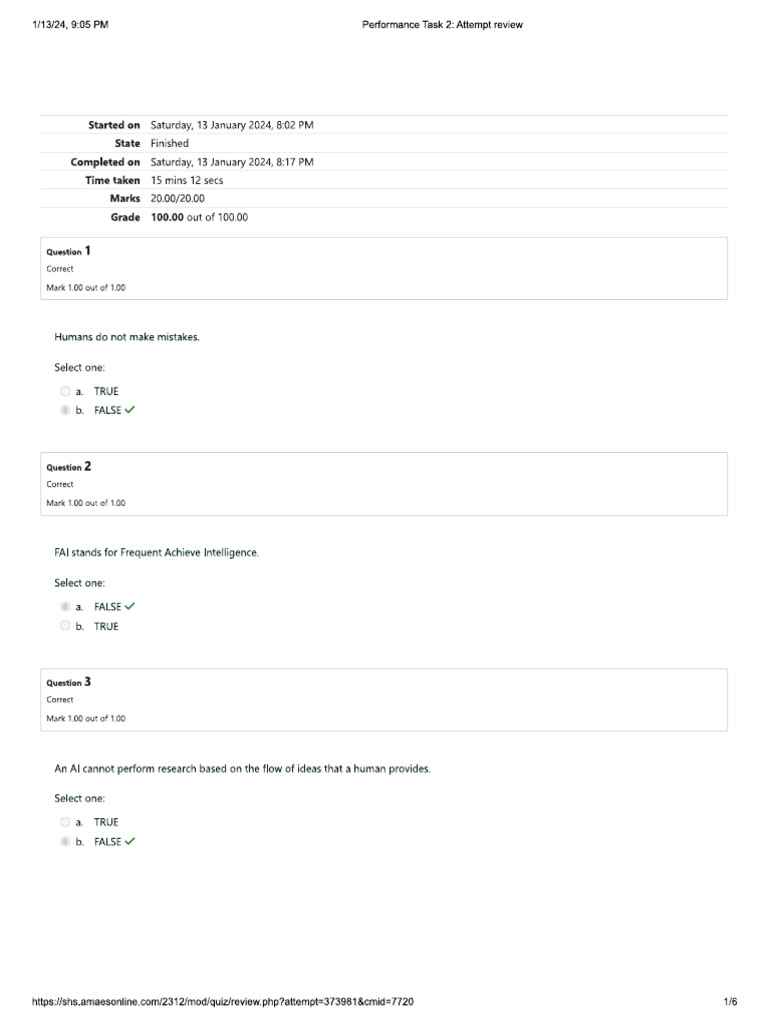
Task: Click the Question 2 header box
Action: pos(384,484)
